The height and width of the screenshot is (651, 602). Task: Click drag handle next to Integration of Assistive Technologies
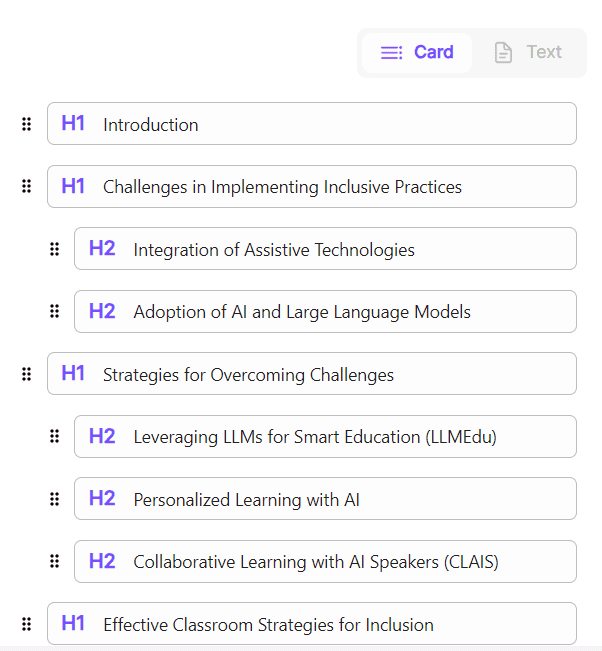click(55, 249)
